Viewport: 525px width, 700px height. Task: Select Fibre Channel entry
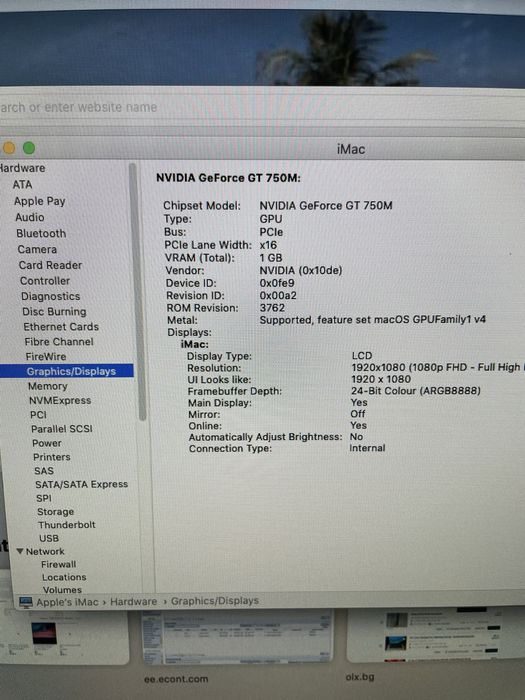(x=59, y=342)
